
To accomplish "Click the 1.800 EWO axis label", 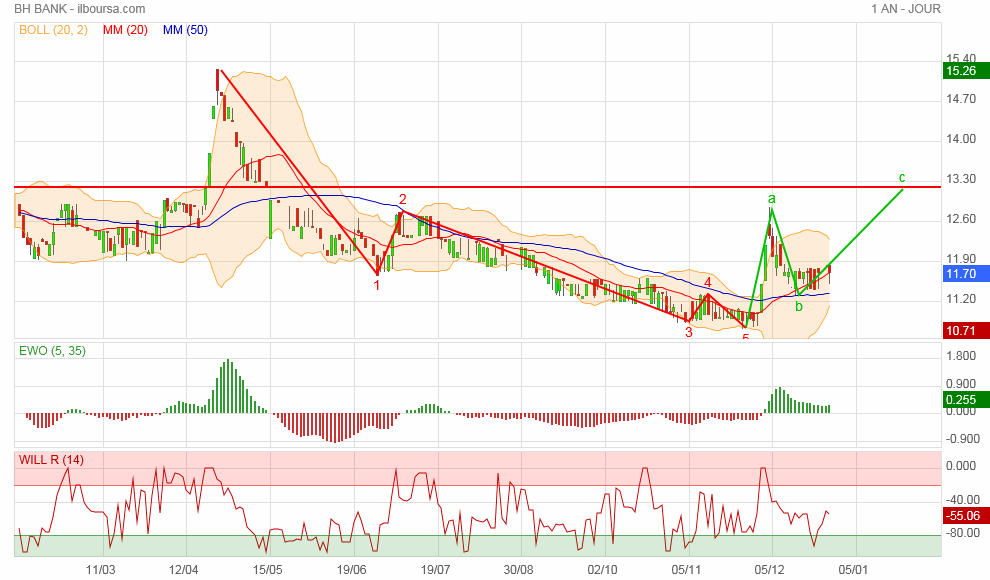I will point(961,356).
